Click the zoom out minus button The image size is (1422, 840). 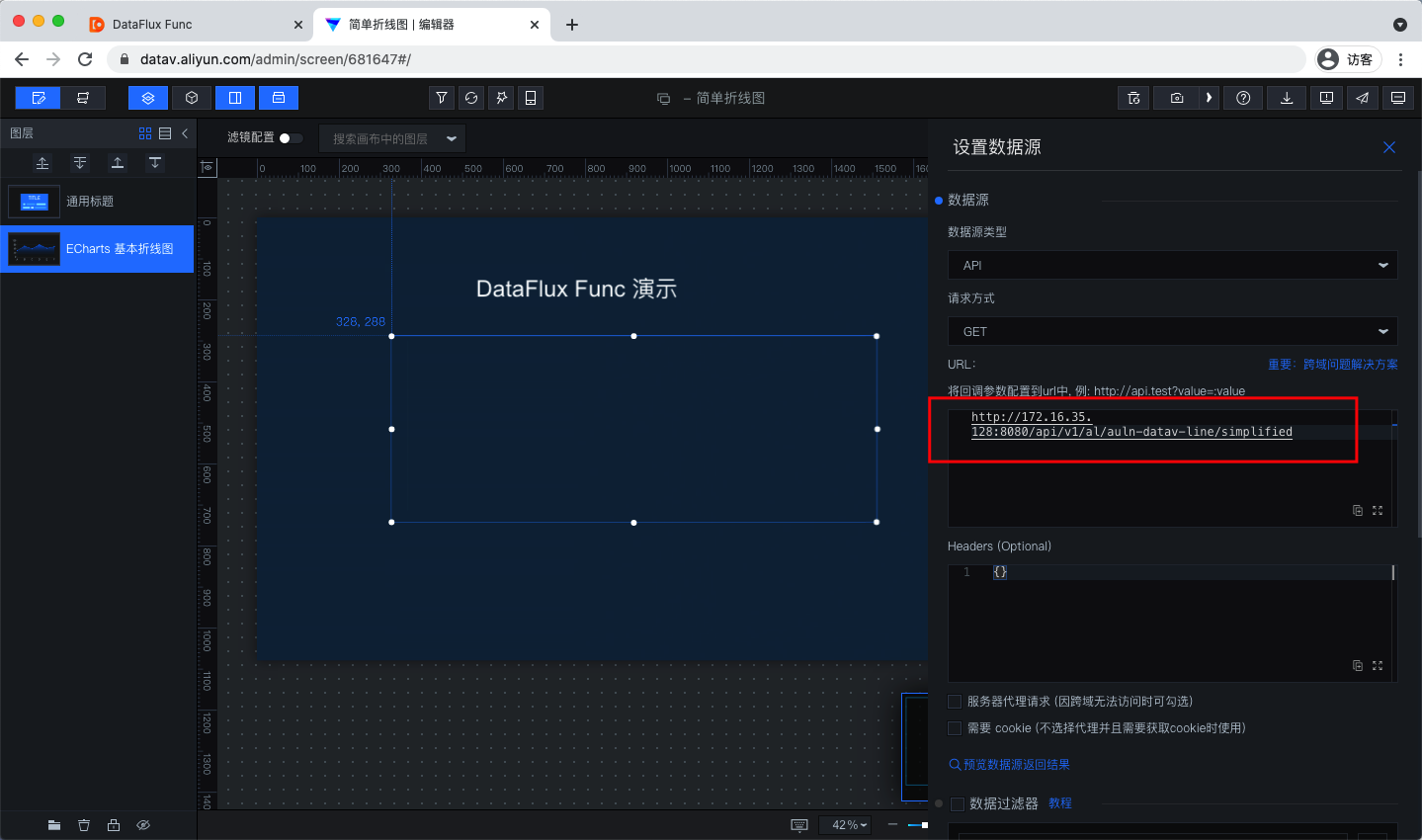coord(892,825)
